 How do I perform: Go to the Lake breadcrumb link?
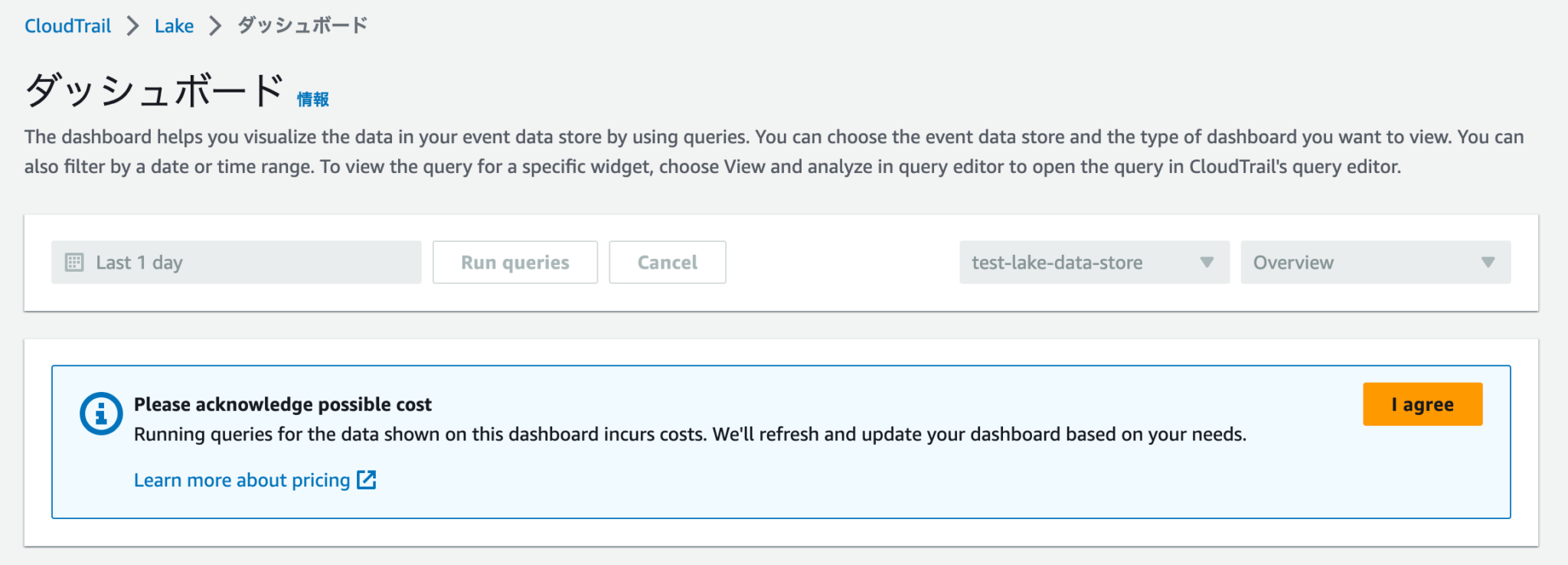[x=174, y=26]
